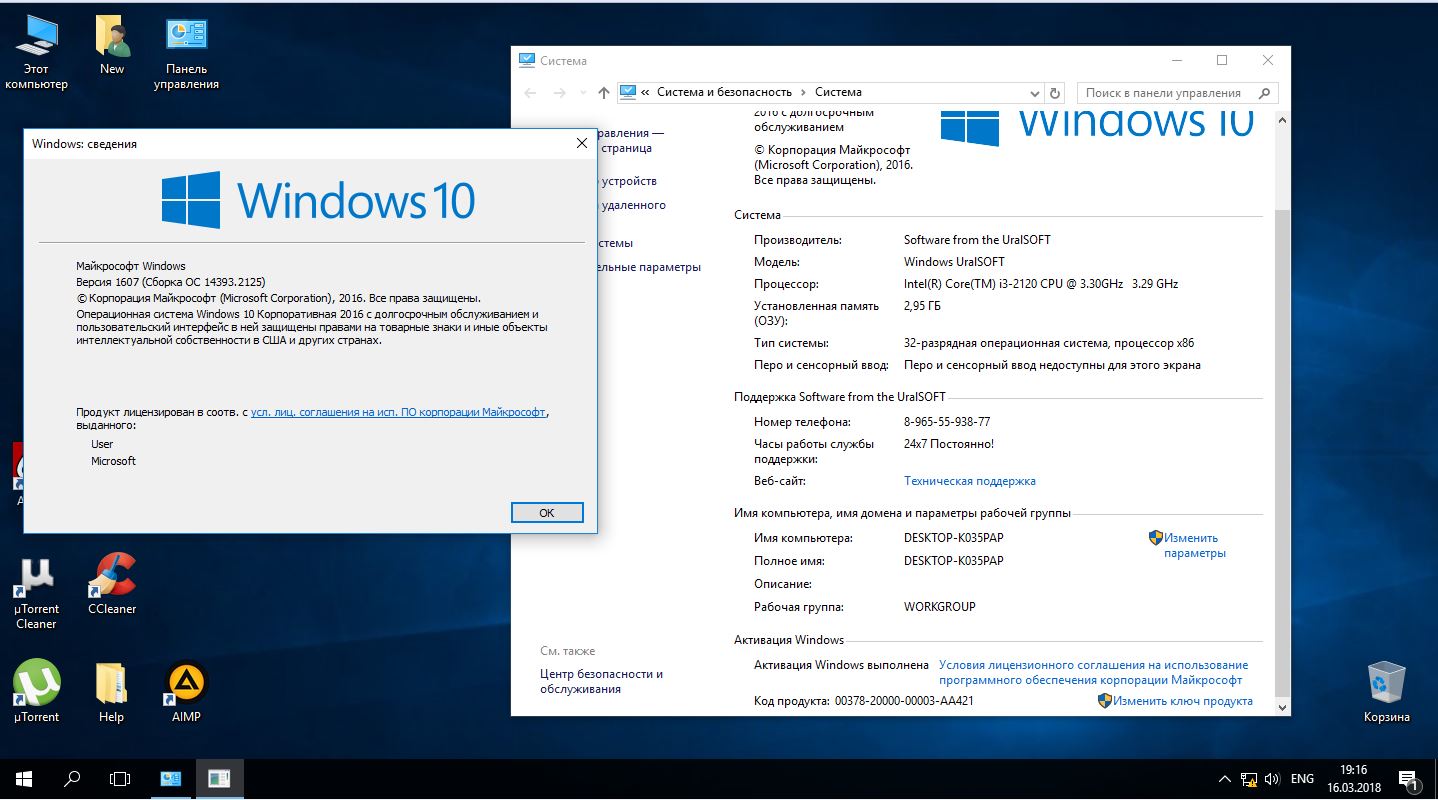Select the Intel Core i3-2120 processor text
The image size is (1438, 800).
[1041, 284]
